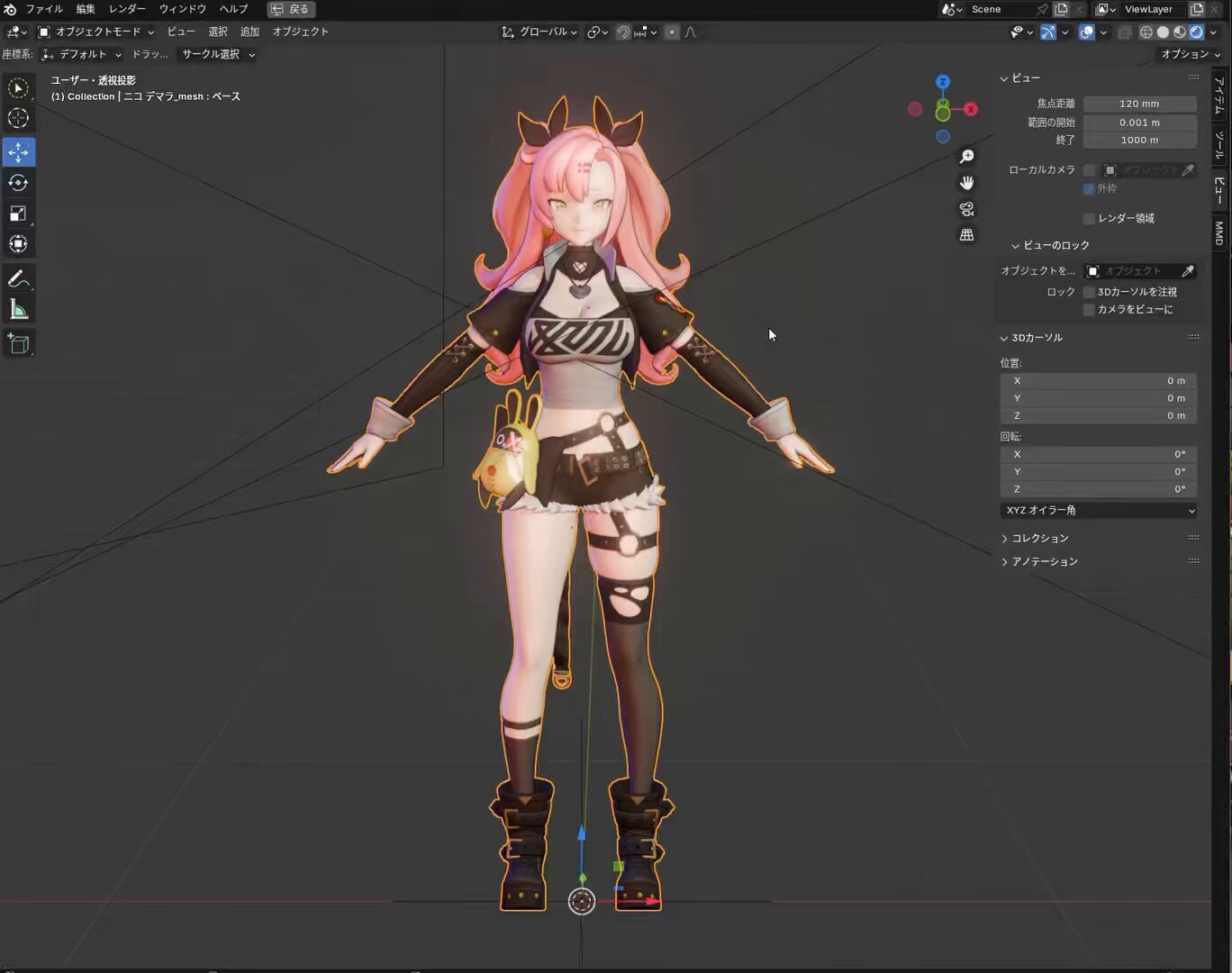Open the ウィンドウ menu
The image size is (1232, 973).
183,9
